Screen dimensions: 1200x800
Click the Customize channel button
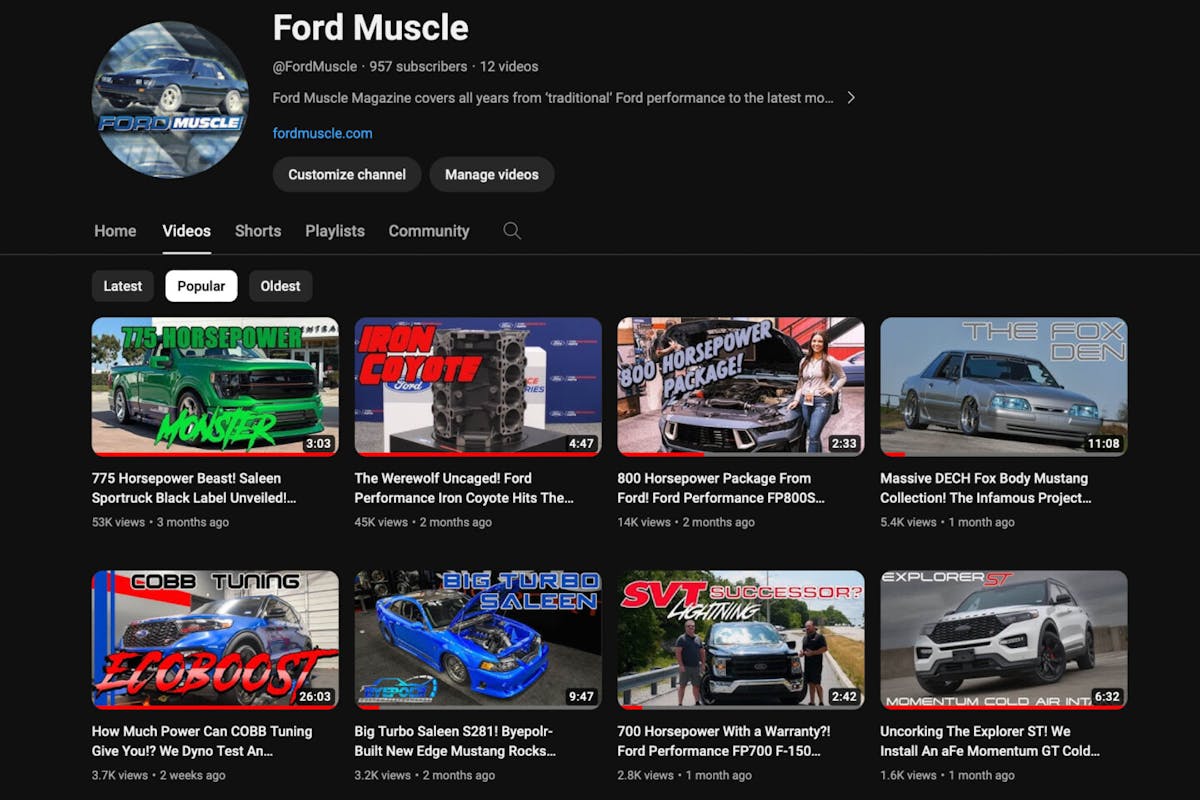[346, 174]
